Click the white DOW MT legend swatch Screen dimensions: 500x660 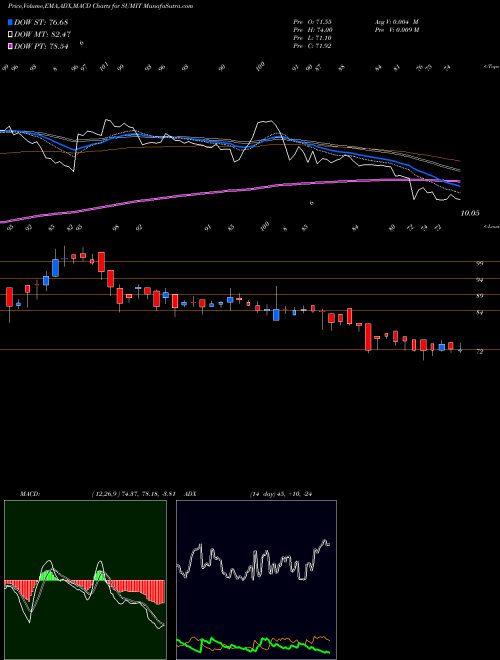10,34
